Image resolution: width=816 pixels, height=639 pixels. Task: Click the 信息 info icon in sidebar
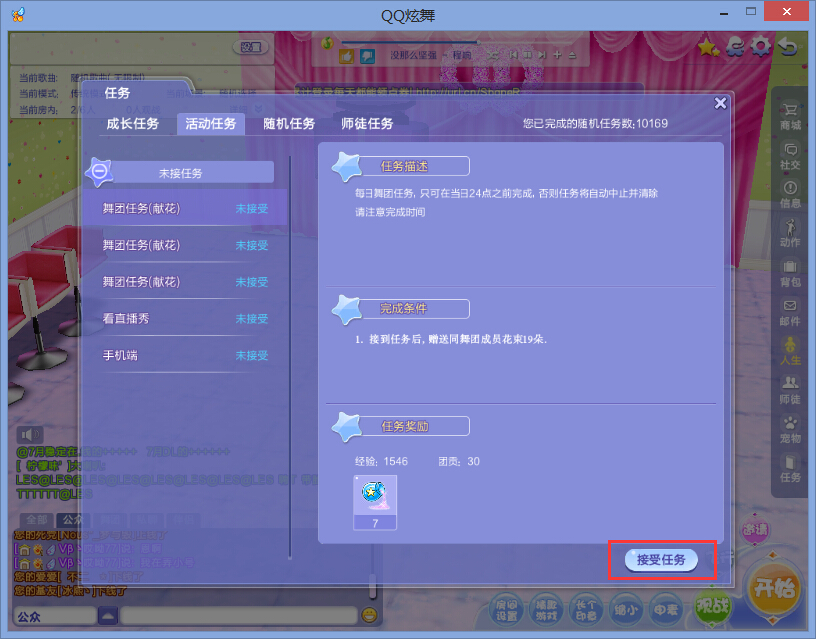coord(790,194)
